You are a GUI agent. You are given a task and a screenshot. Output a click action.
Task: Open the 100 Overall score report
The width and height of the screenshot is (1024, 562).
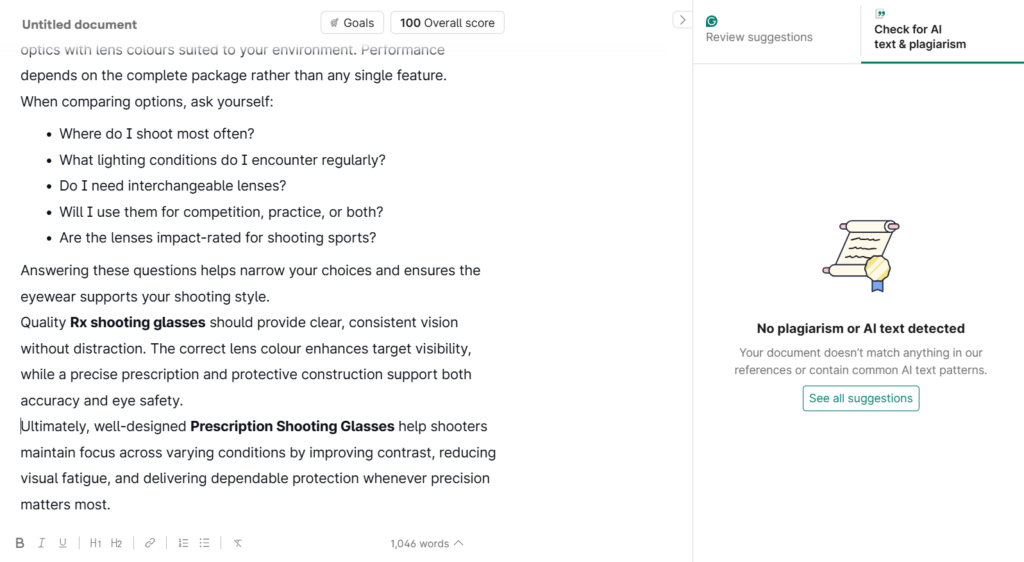(x=447, y=23)
